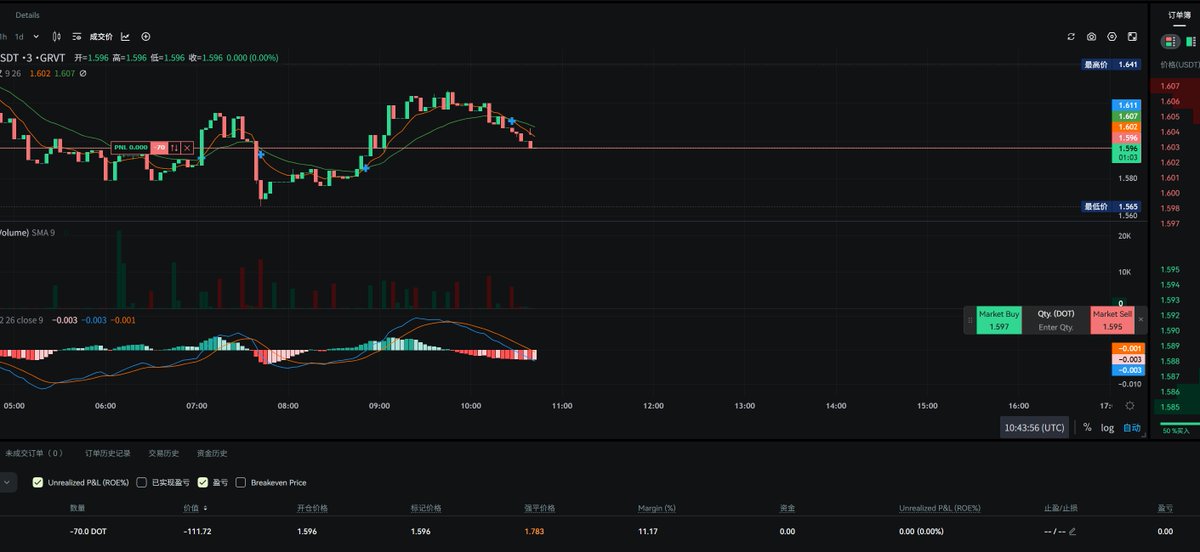The image size is (1200, 552).
Task: Click the 最低价 1.565 price marker
Action: 1111,206
